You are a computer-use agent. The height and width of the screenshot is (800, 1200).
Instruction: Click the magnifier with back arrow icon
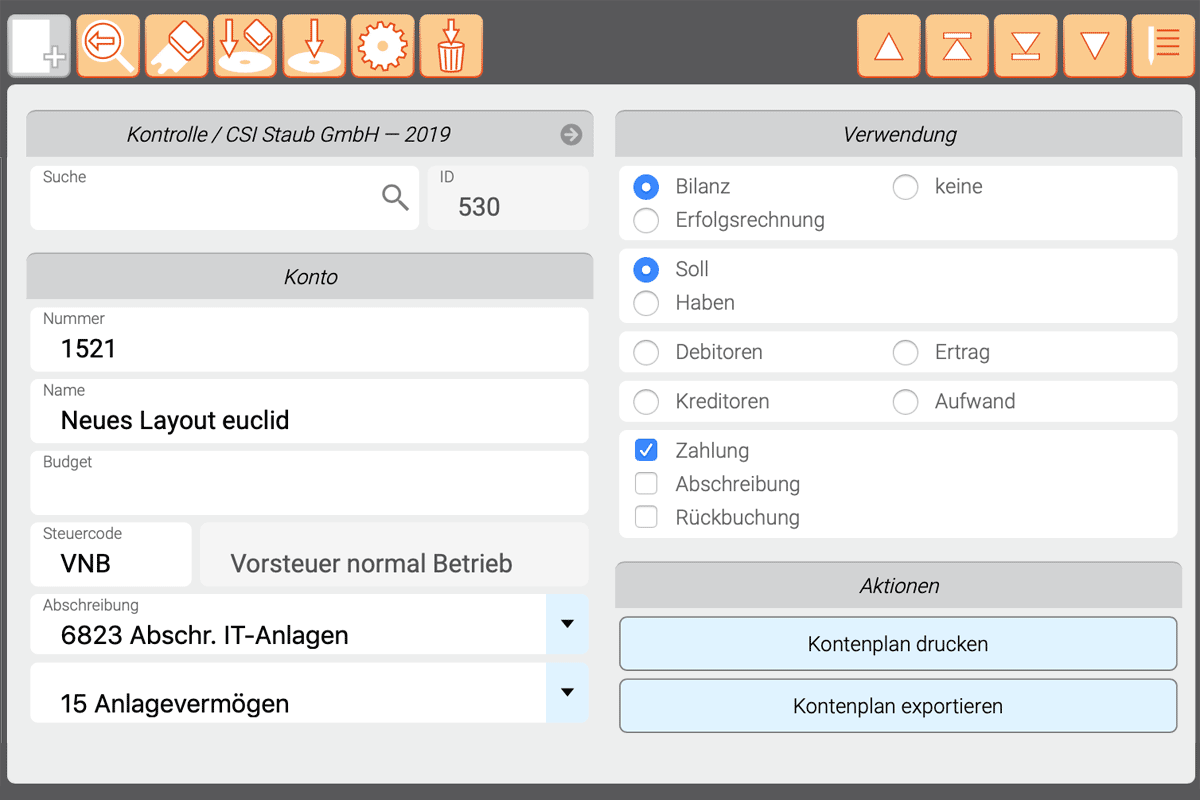108,46
